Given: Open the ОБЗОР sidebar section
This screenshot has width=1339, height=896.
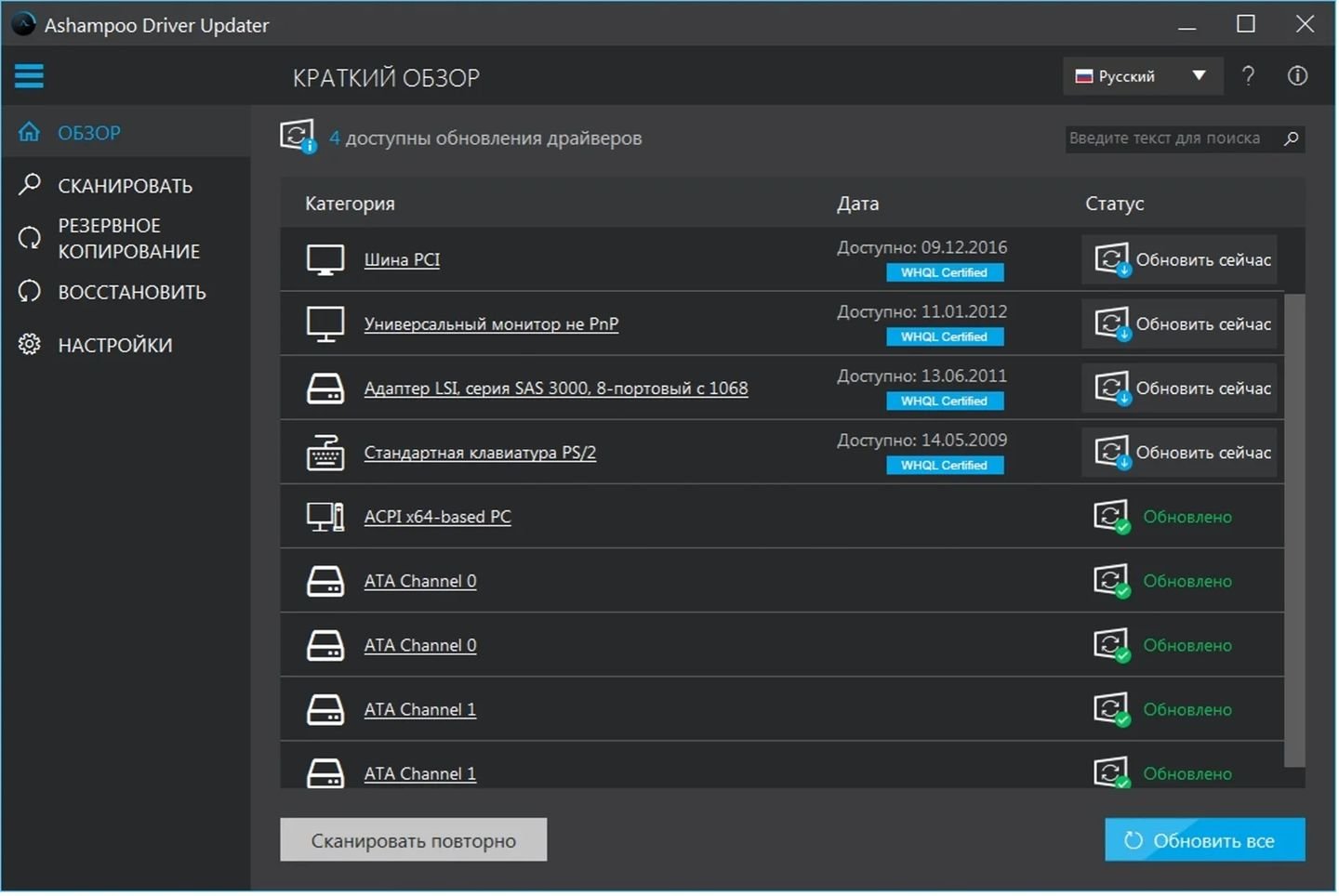Looking at the screenshot, I should tap(126, 133).
